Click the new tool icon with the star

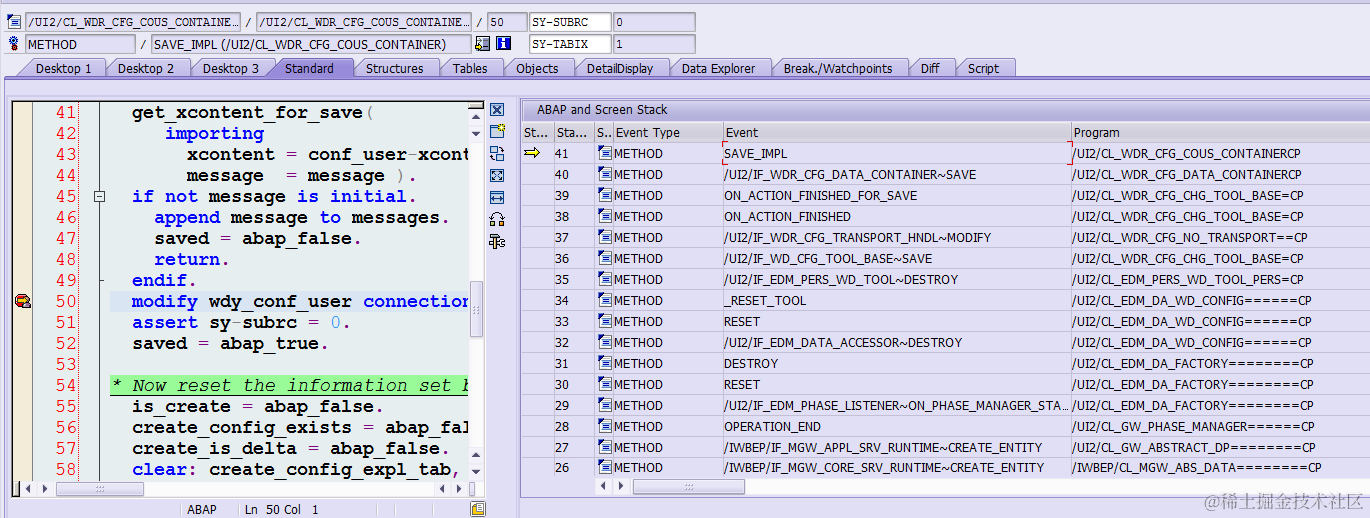(497, 132)
